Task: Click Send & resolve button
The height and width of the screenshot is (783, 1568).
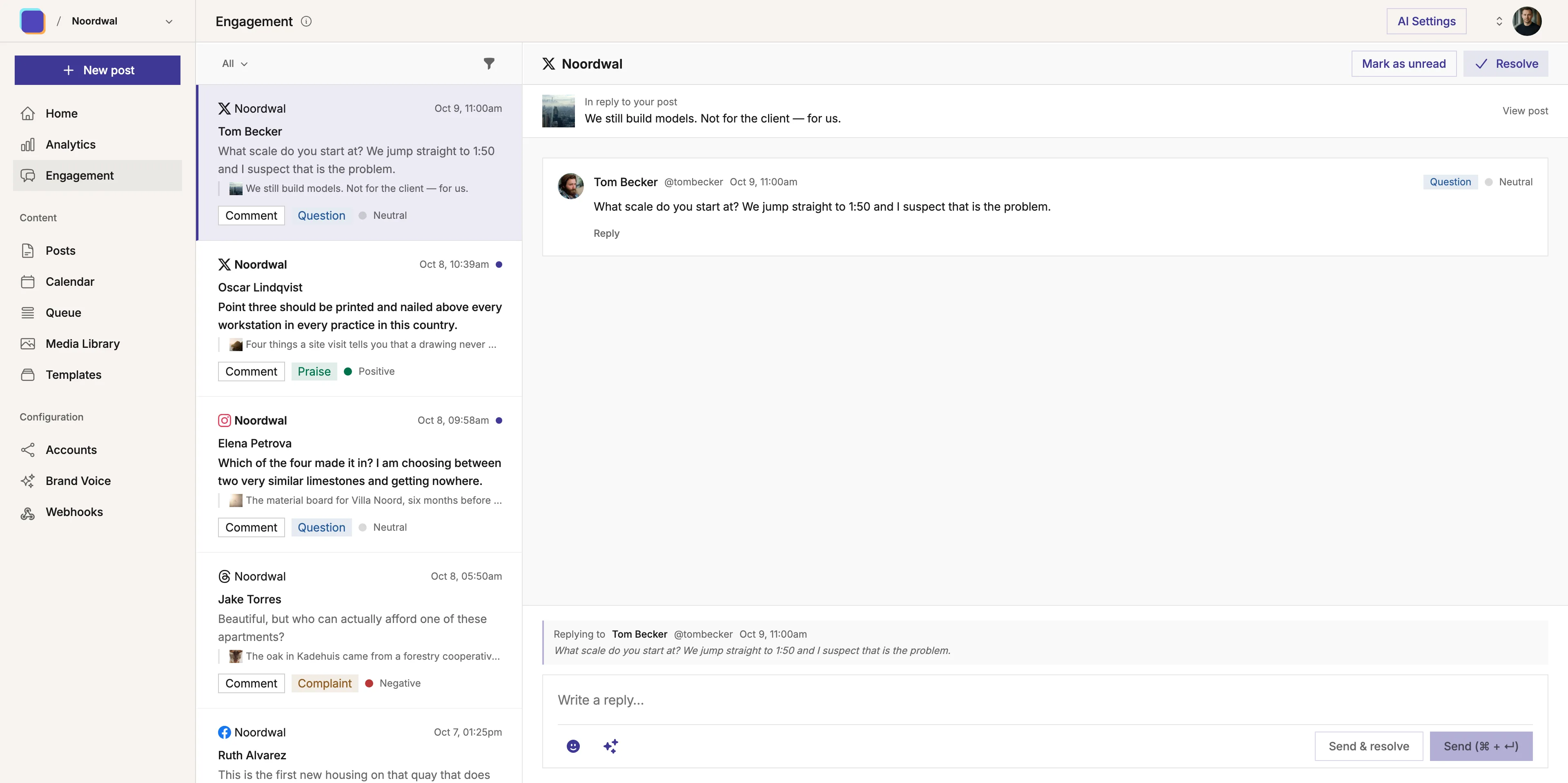Action: (1368, 746)
